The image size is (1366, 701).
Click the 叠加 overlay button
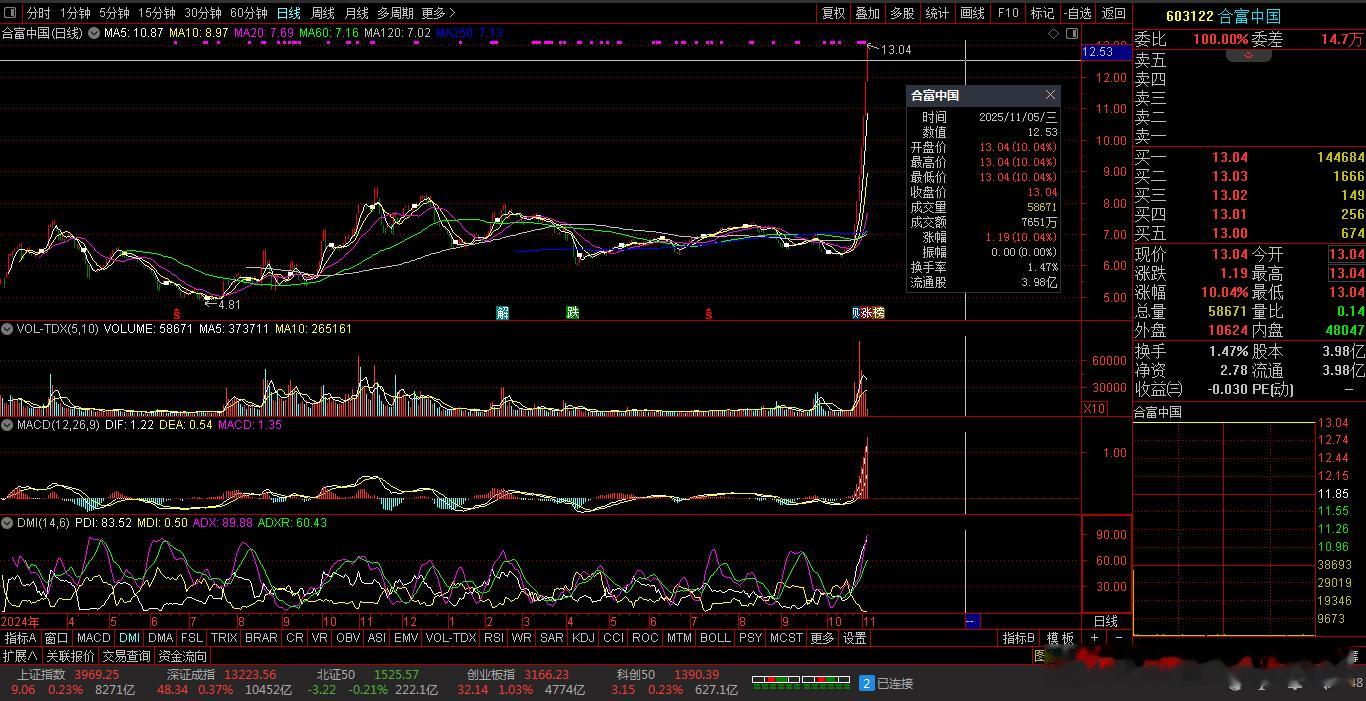point(867,13)
